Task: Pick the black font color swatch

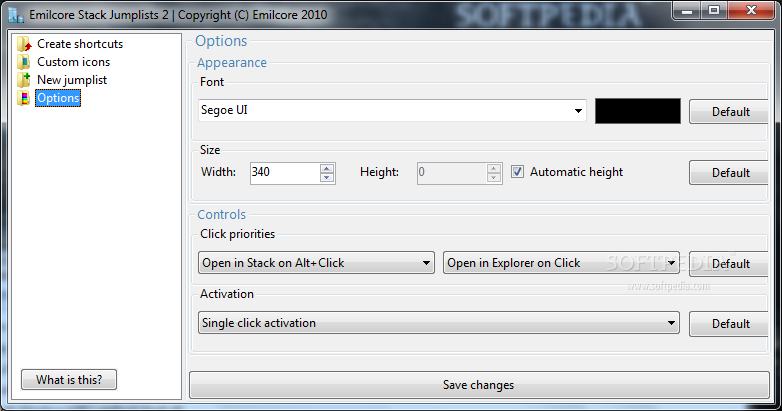Action: (x=637, y=111)
